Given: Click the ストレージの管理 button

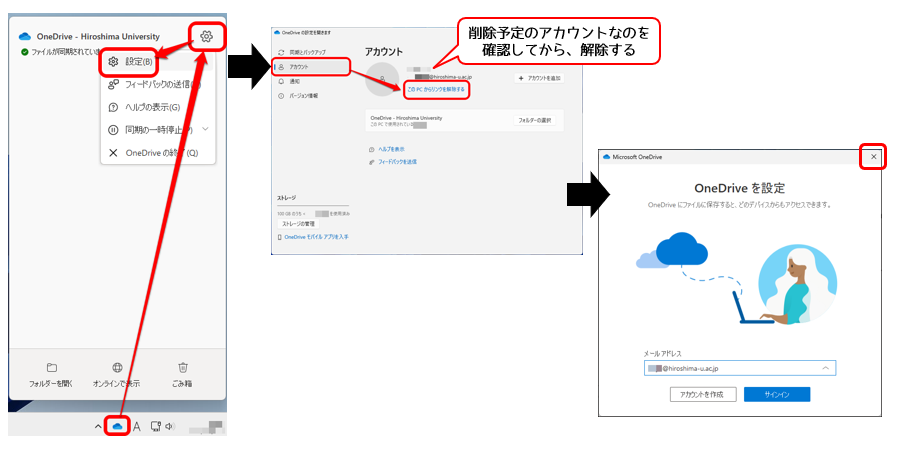Looking at the screenshot, I should pyautogui.click(x=298, y=224).
